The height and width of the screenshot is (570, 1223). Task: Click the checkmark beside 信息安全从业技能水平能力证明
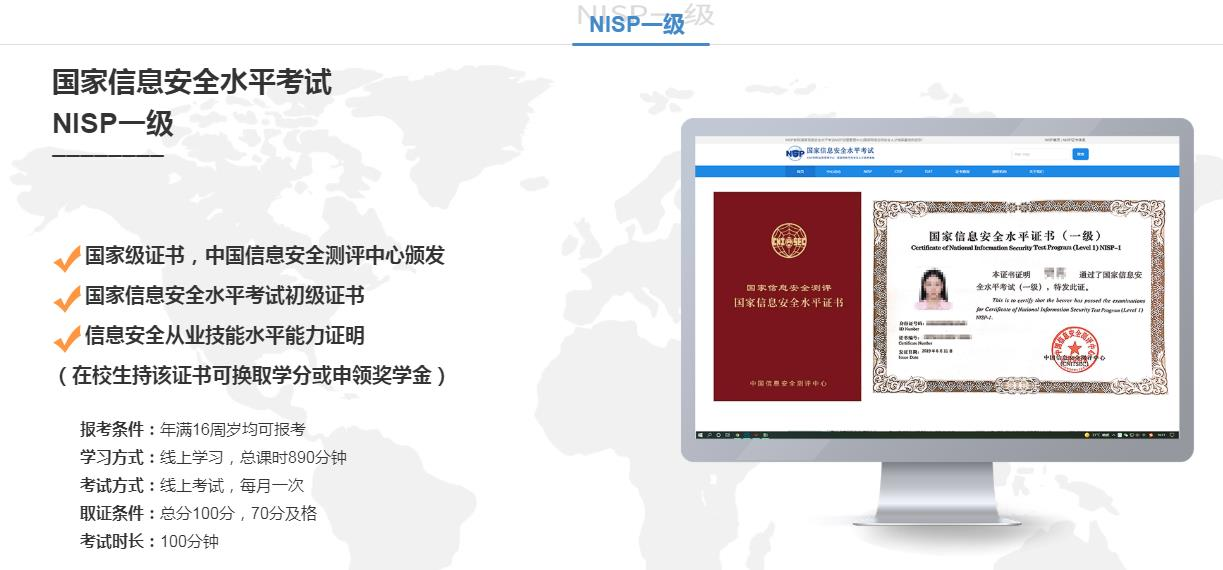pos(66,338)
